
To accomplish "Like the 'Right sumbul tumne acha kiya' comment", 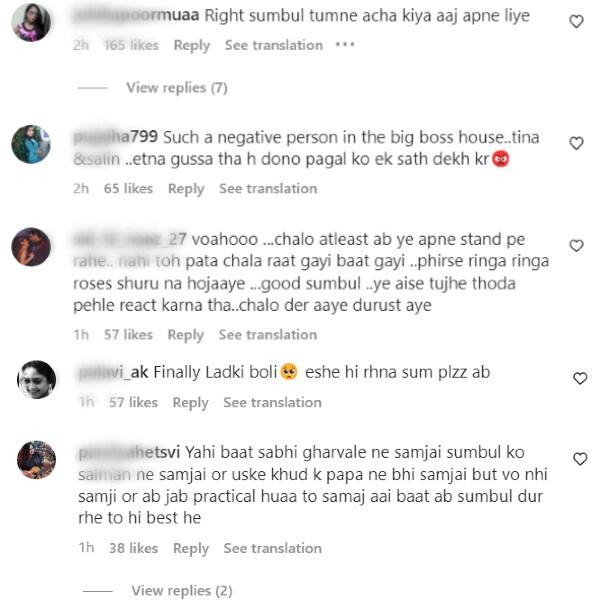I will tap(576, 21).
